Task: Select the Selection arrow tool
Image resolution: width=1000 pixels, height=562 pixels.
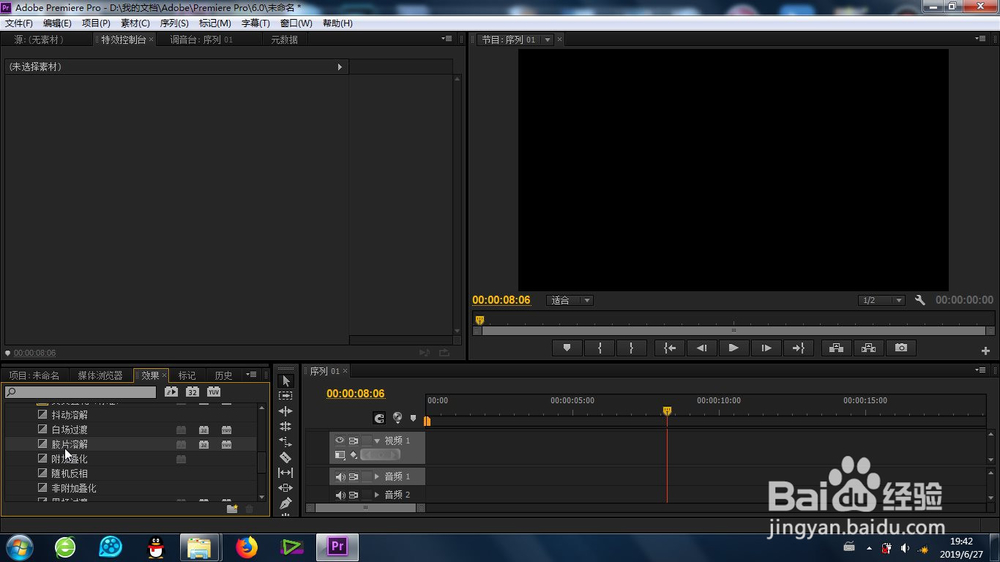Action: (286, 381)
